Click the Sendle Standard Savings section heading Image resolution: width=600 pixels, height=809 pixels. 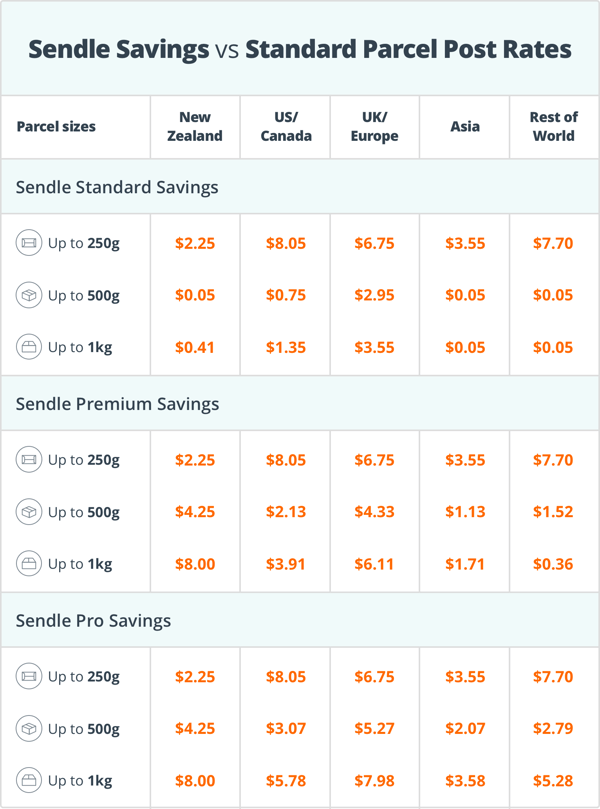117,187
